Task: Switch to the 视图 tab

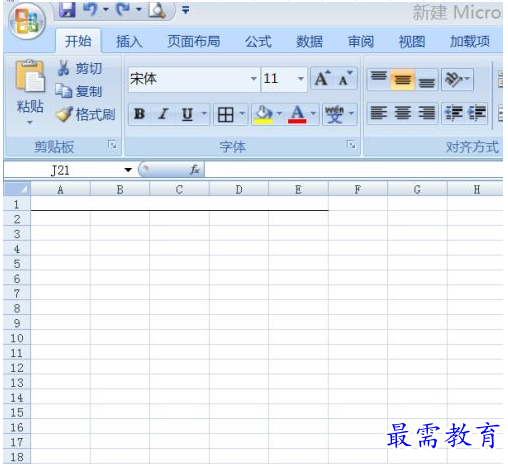Action: click(x=412, y=42)
